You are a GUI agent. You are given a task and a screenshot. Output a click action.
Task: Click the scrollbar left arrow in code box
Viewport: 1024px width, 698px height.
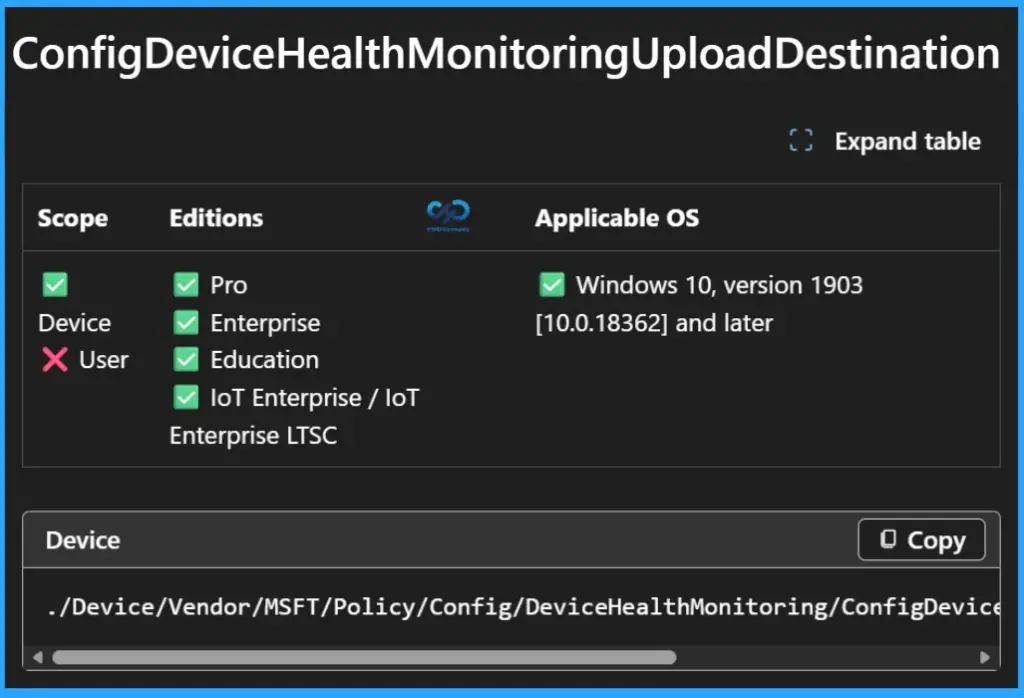coord(37,658)
